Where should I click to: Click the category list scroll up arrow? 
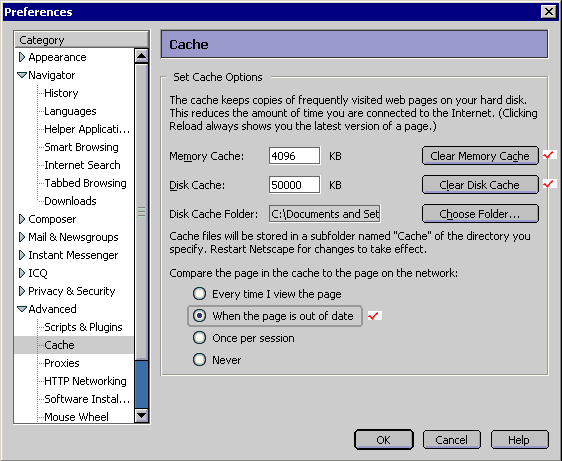coord(142,56)
